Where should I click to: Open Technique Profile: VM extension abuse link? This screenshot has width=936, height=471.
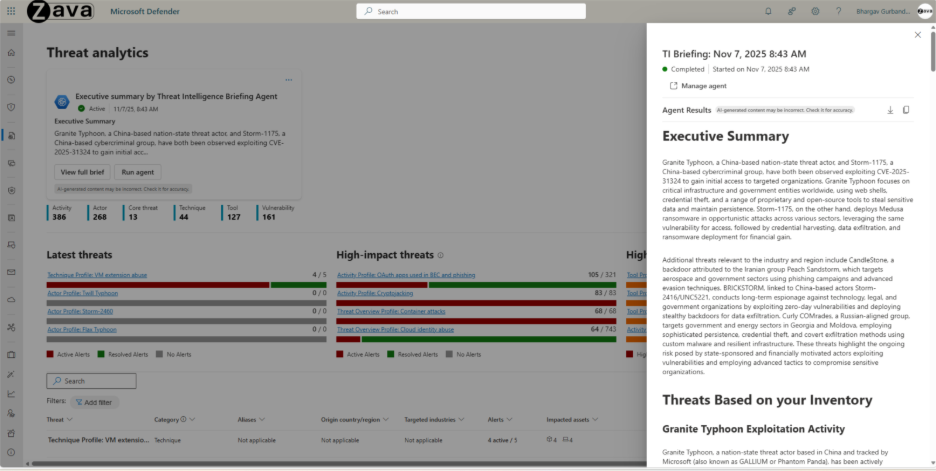pyautogui.click(x=97, y=275)
